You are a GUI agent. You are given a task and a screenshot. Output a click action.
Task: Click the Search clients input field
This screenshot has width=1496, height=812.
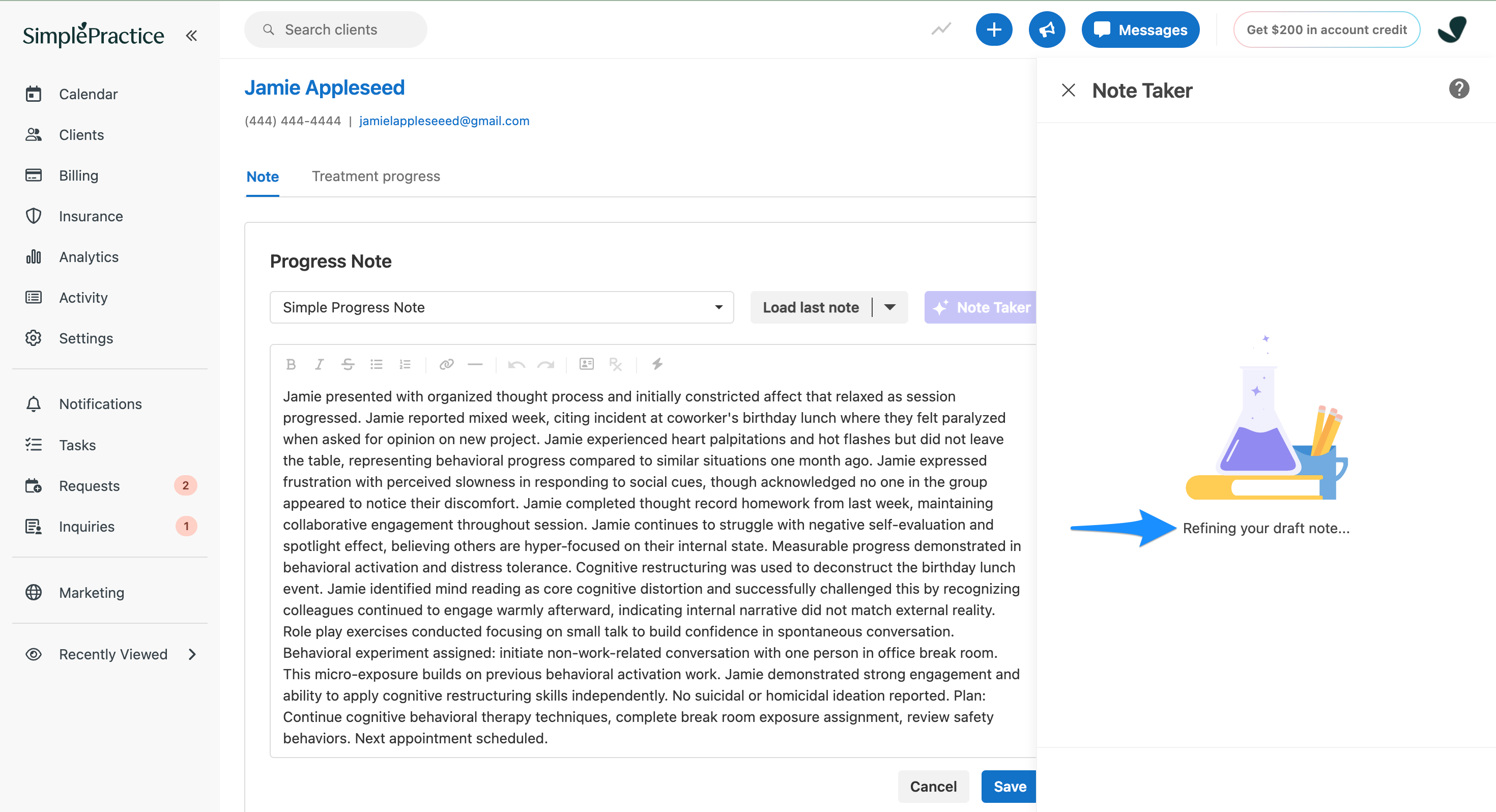coord(336,30)
